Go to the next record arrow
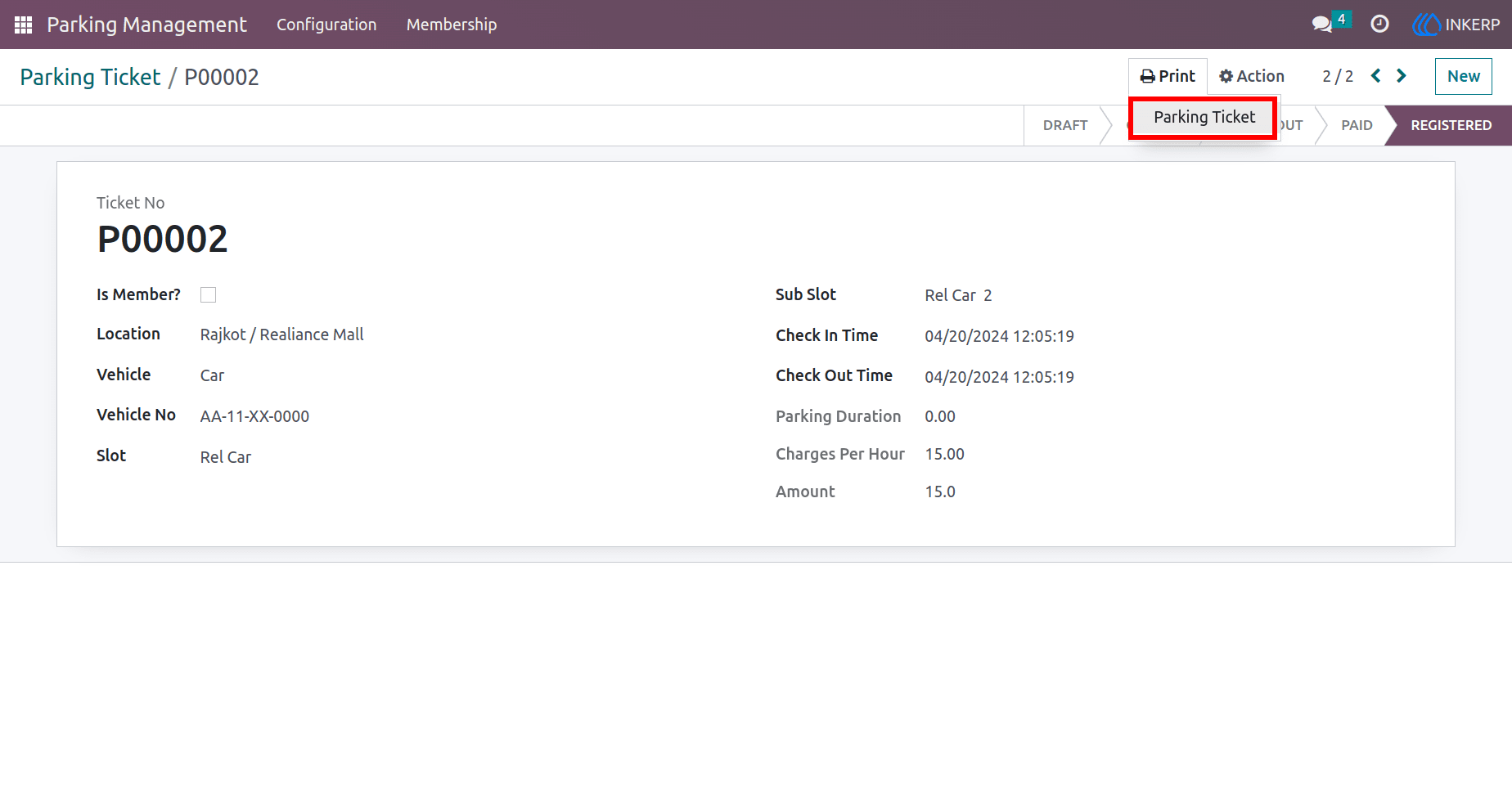The width and height of the screenshot is (1512, 790). pos(1402,76)
